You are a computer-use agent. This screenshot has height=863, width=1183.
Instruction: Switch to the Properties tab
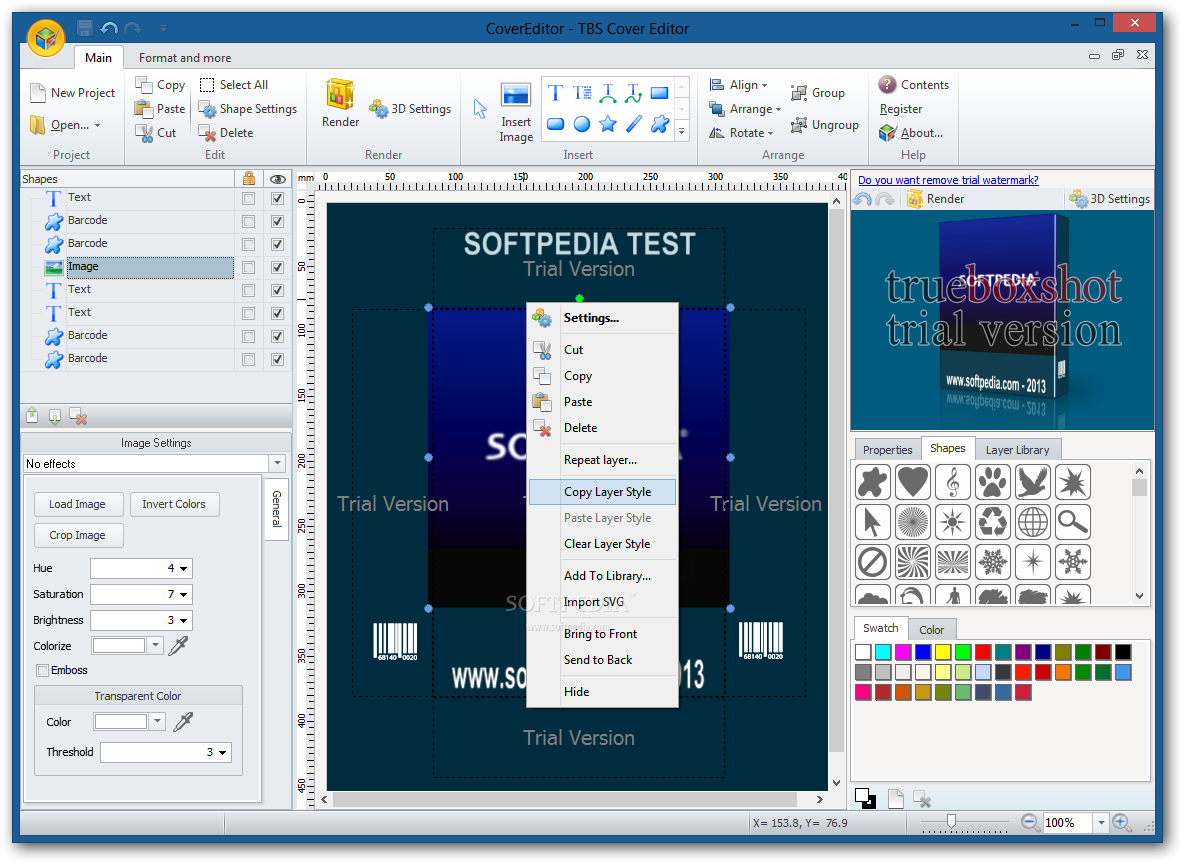tap(887, 450)
